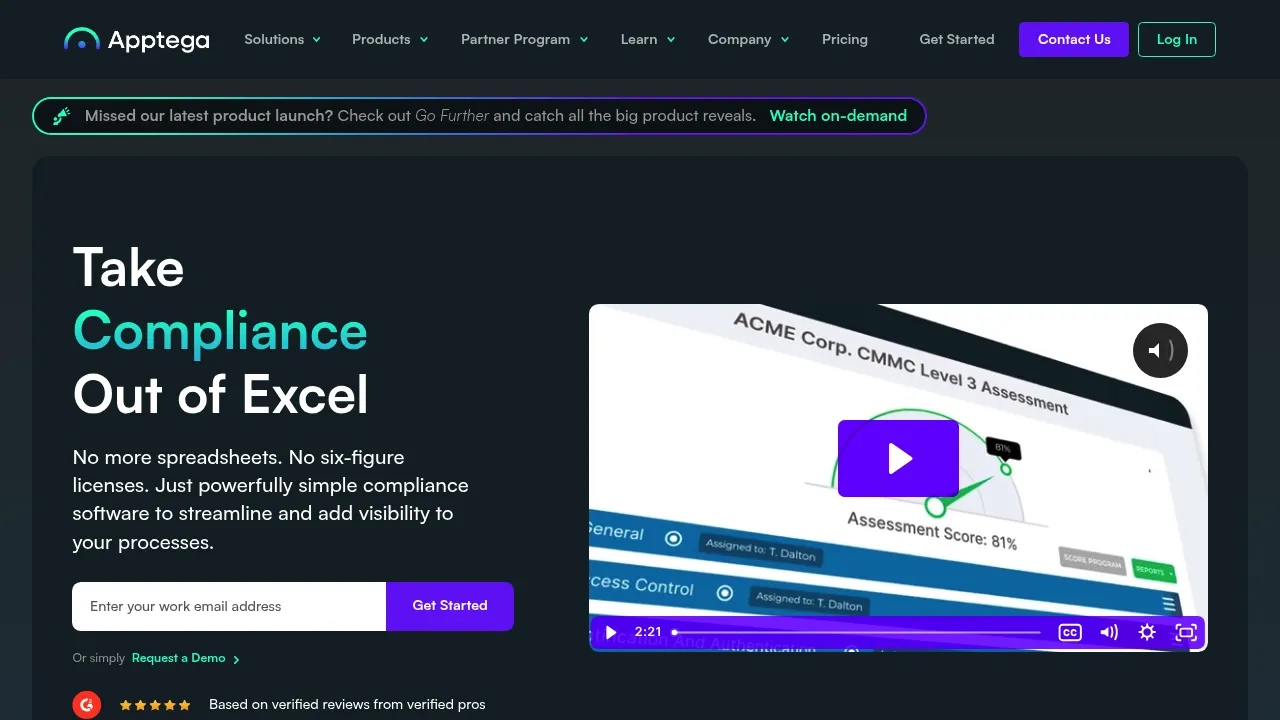Click the Watch on-demand link
1280x720 pixels.
pyautogui.click(x=838, y=116)
